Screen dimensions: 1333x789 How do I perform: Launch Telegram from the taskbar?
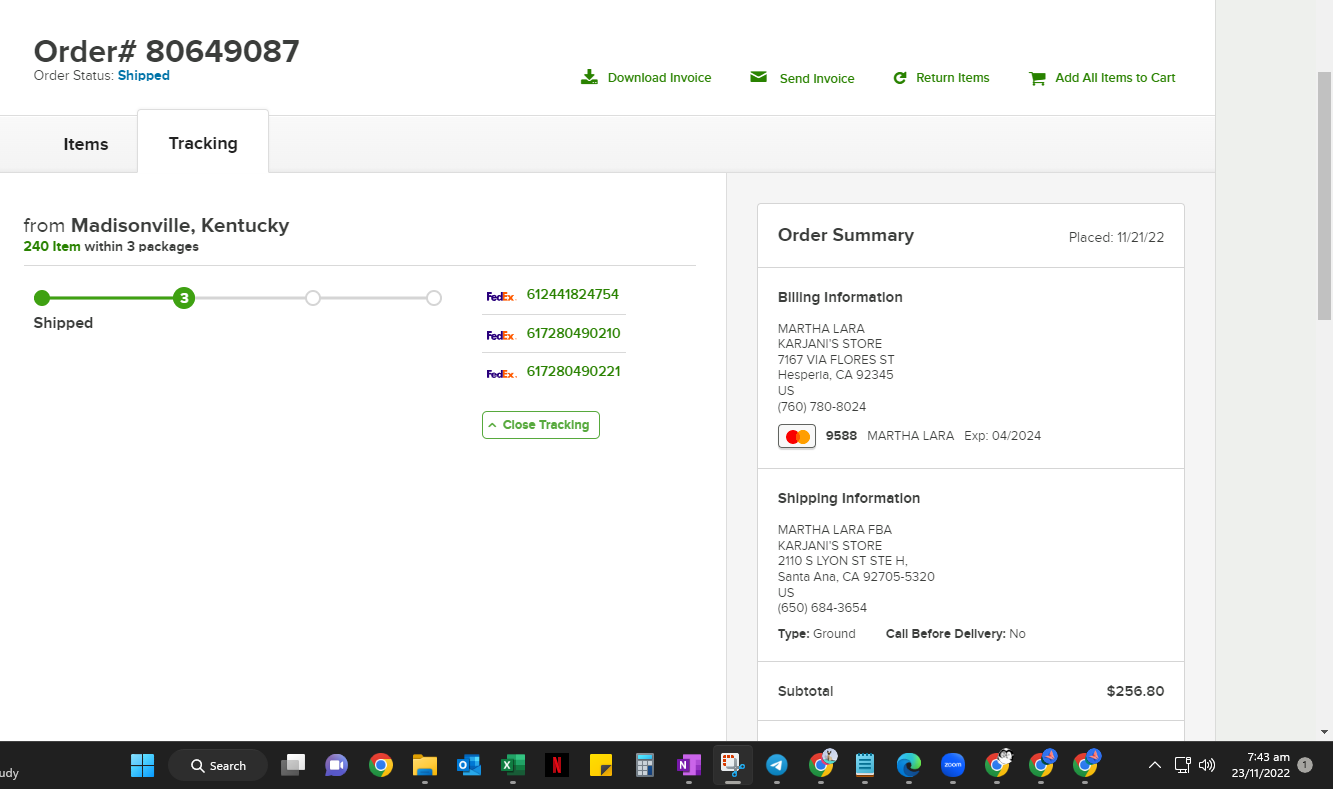click(x=777, y=766)
